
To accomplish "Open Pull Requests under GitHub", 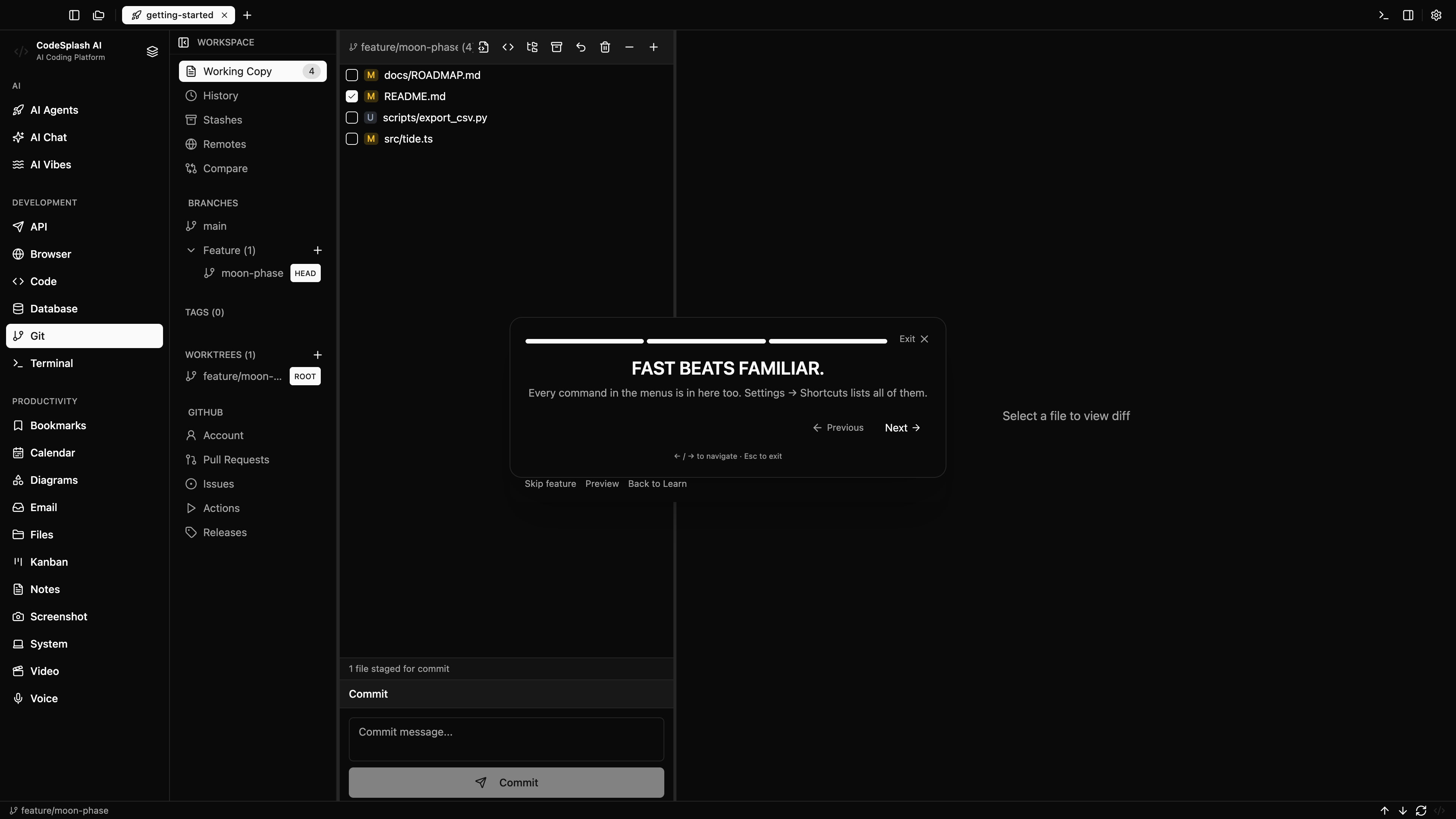I will [253, 460].
